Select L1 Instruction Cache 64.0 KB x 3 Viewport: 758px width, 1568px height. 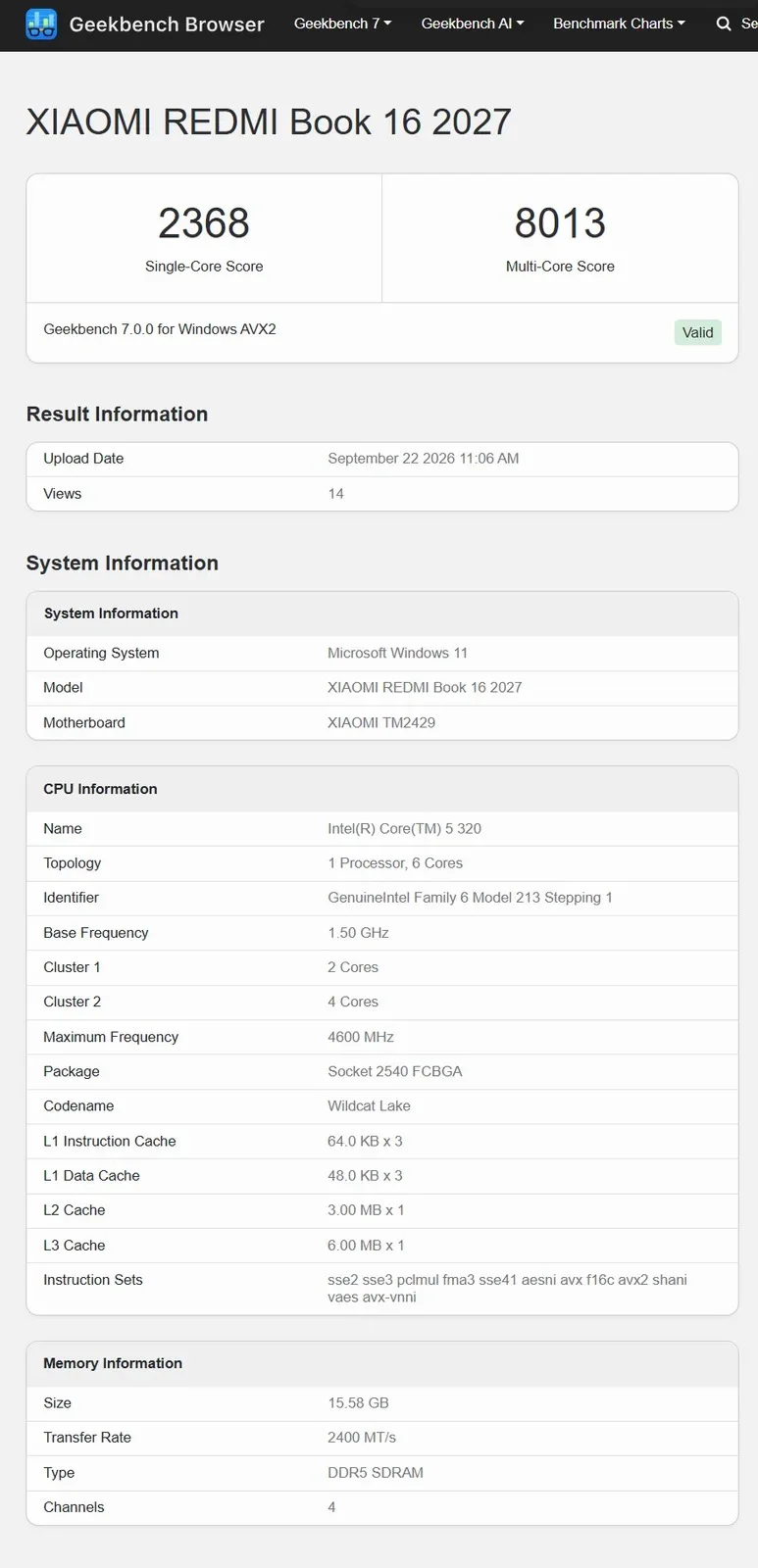(x=366, y=1142)
